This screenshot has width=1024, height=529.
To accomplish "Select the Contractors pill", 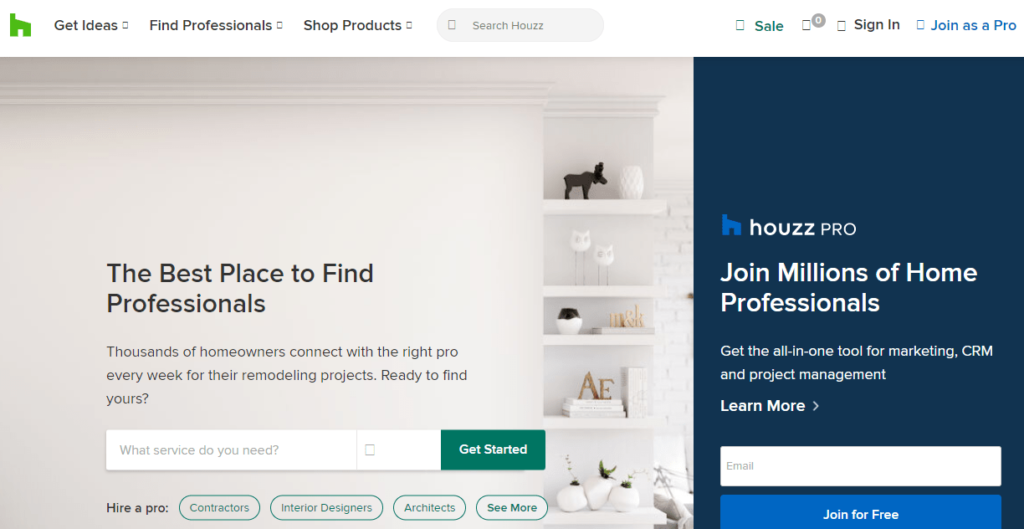I will pos(219,507).
